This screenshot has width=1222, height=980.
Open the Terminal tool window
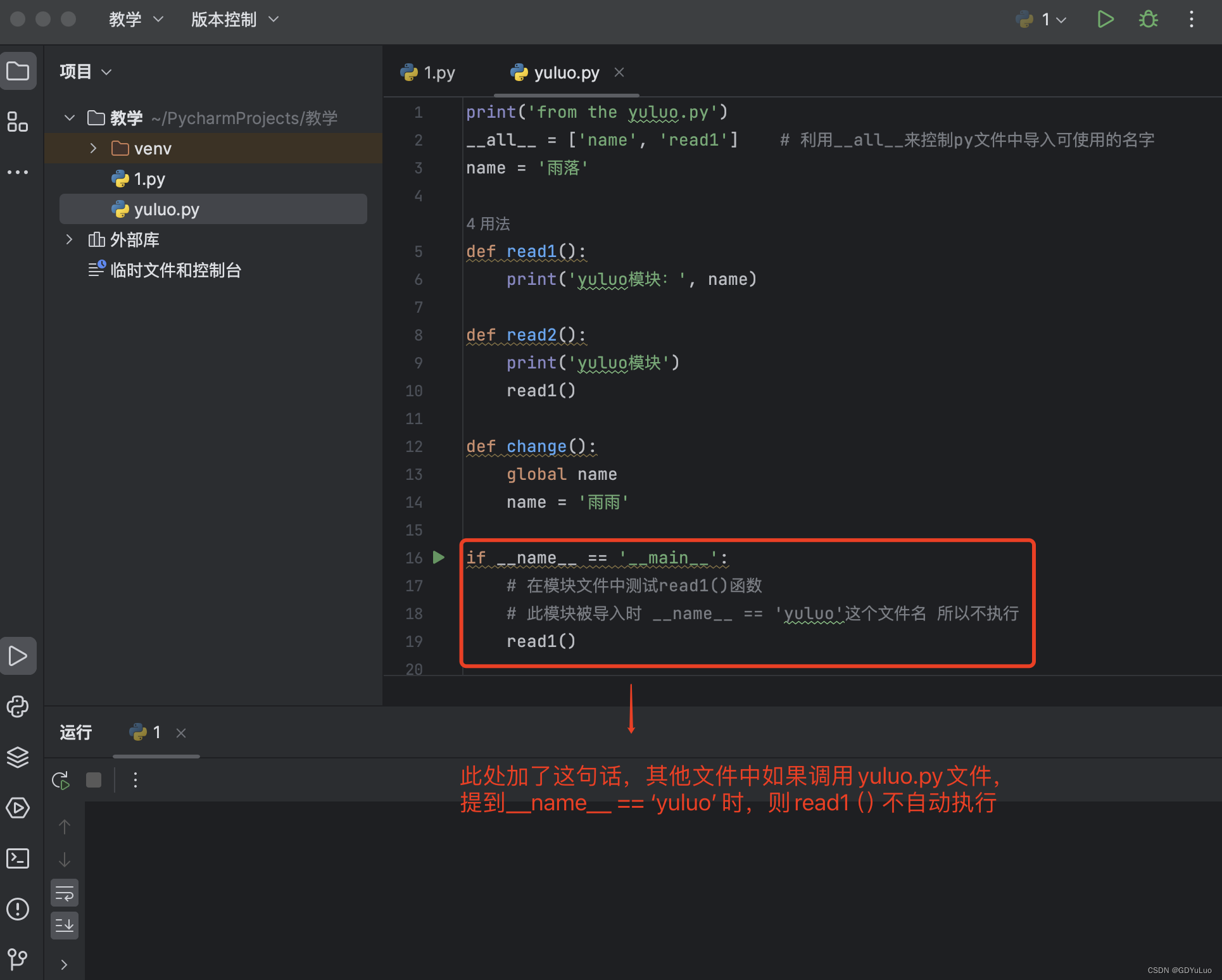18,858
